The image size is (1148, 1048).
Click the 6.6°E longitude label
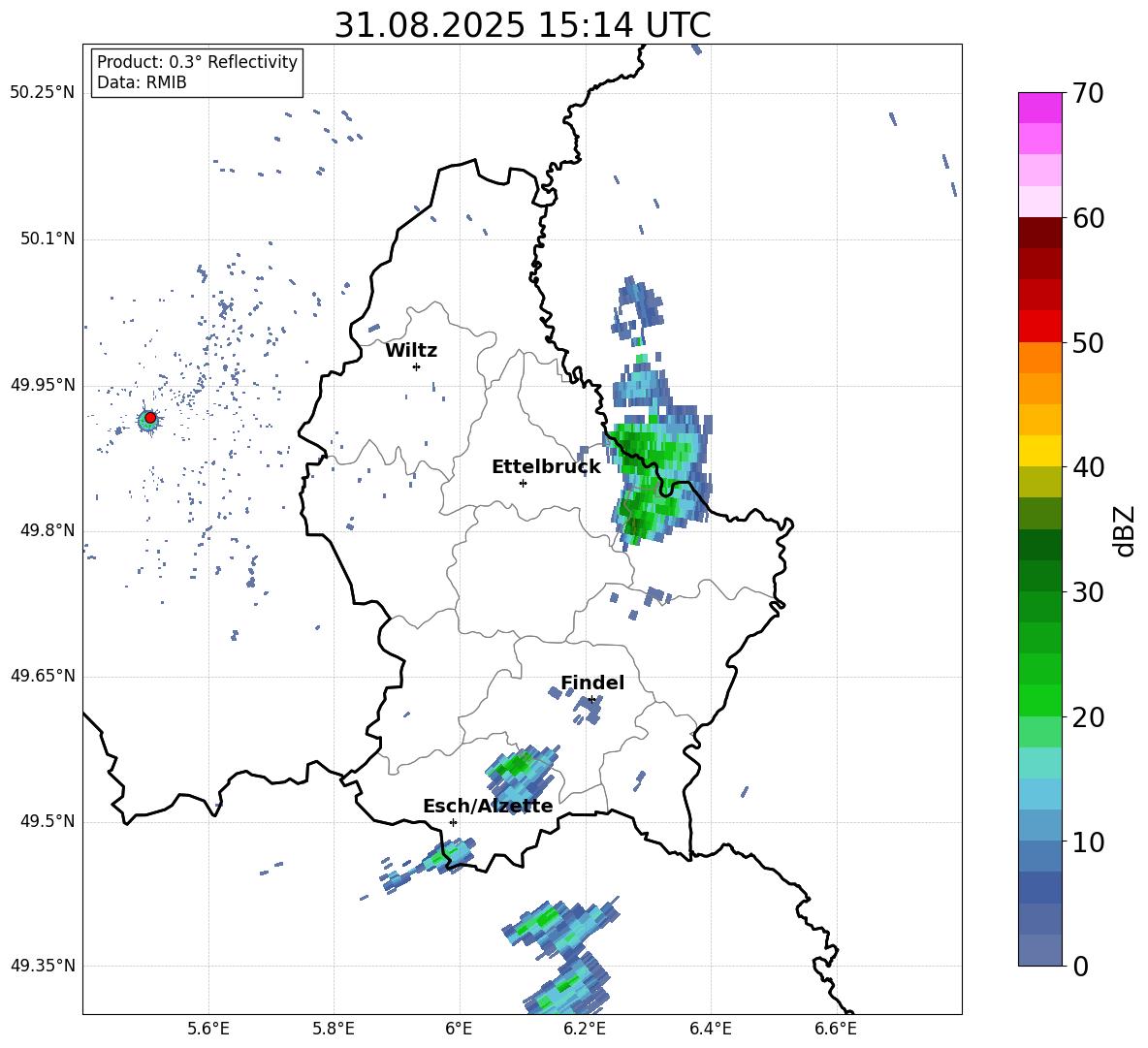(836, 1029)
